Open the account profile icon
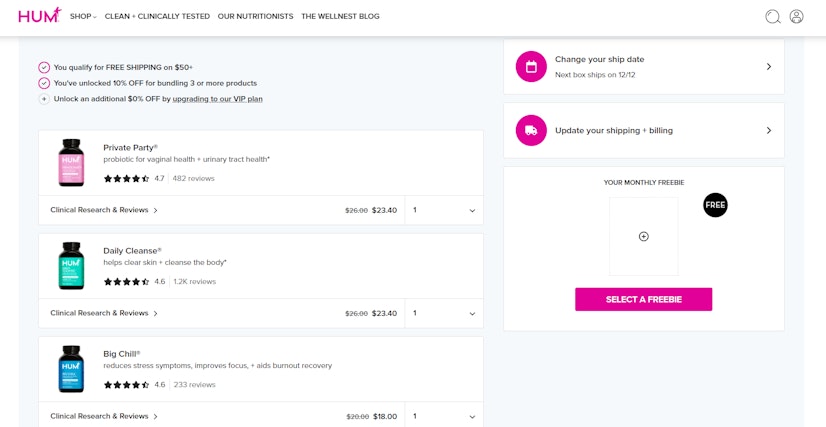The height and width of the screenshot is (427, 826). pyautogui.click(x=796, y=16)
